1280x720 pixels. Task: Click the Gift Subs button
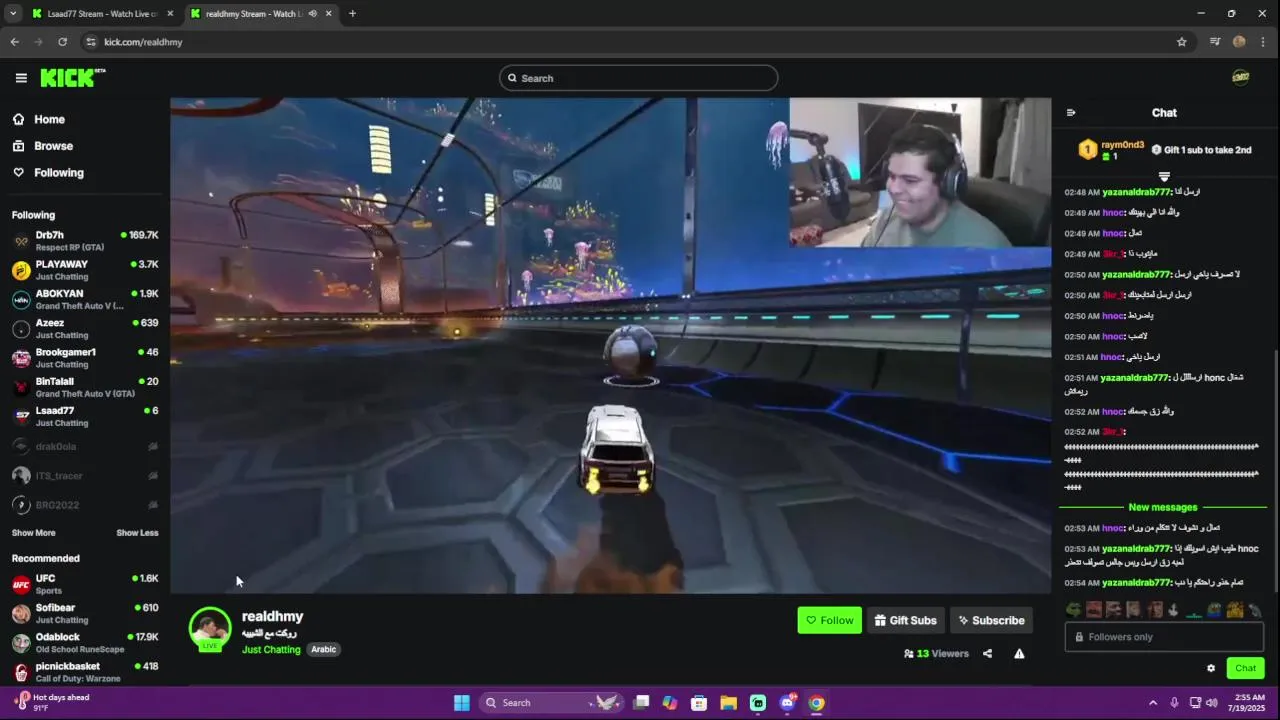pos(905,620)
